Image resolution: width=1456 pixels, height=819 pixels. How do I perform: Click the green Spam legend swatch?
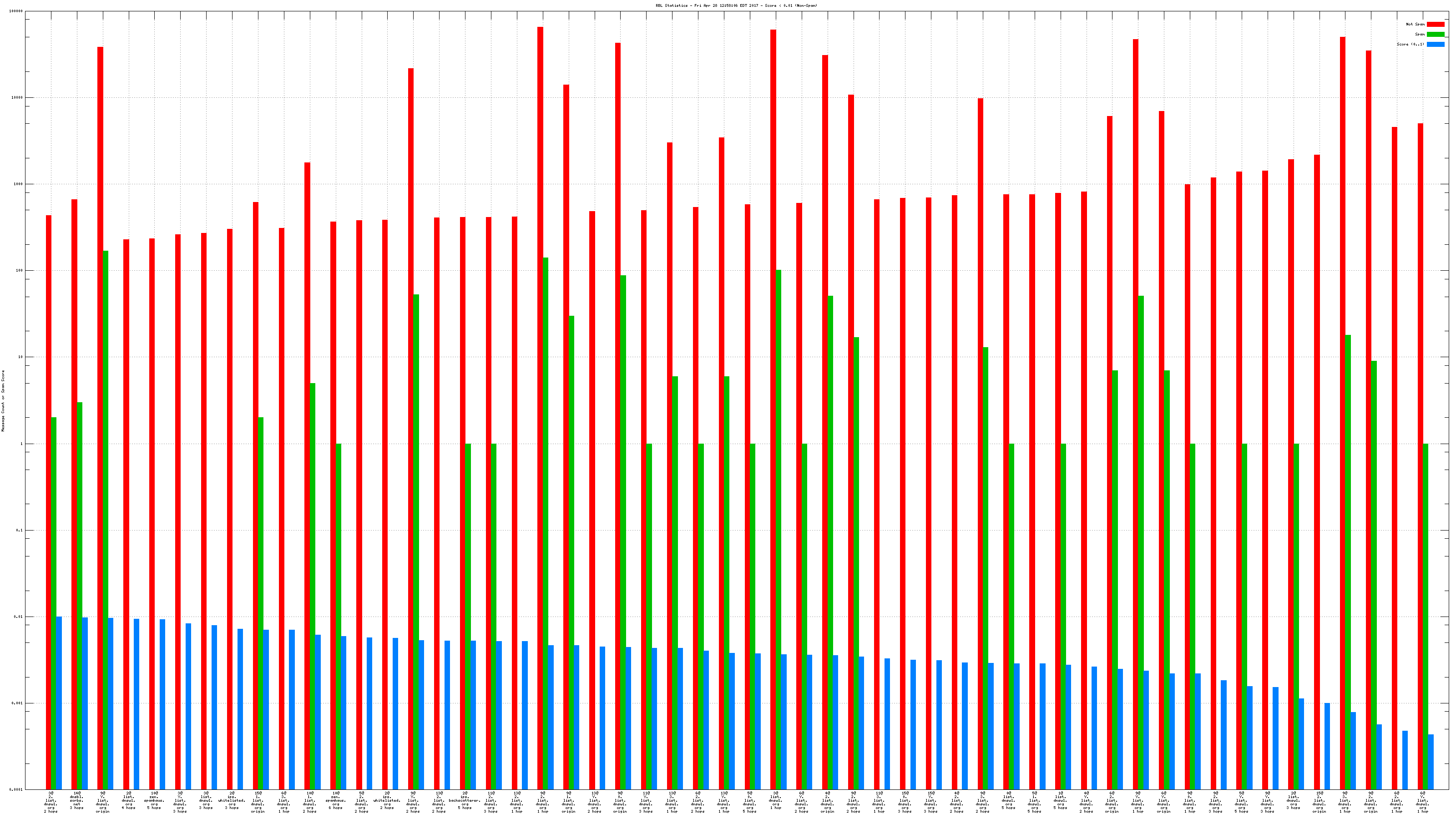(1435, 35)
